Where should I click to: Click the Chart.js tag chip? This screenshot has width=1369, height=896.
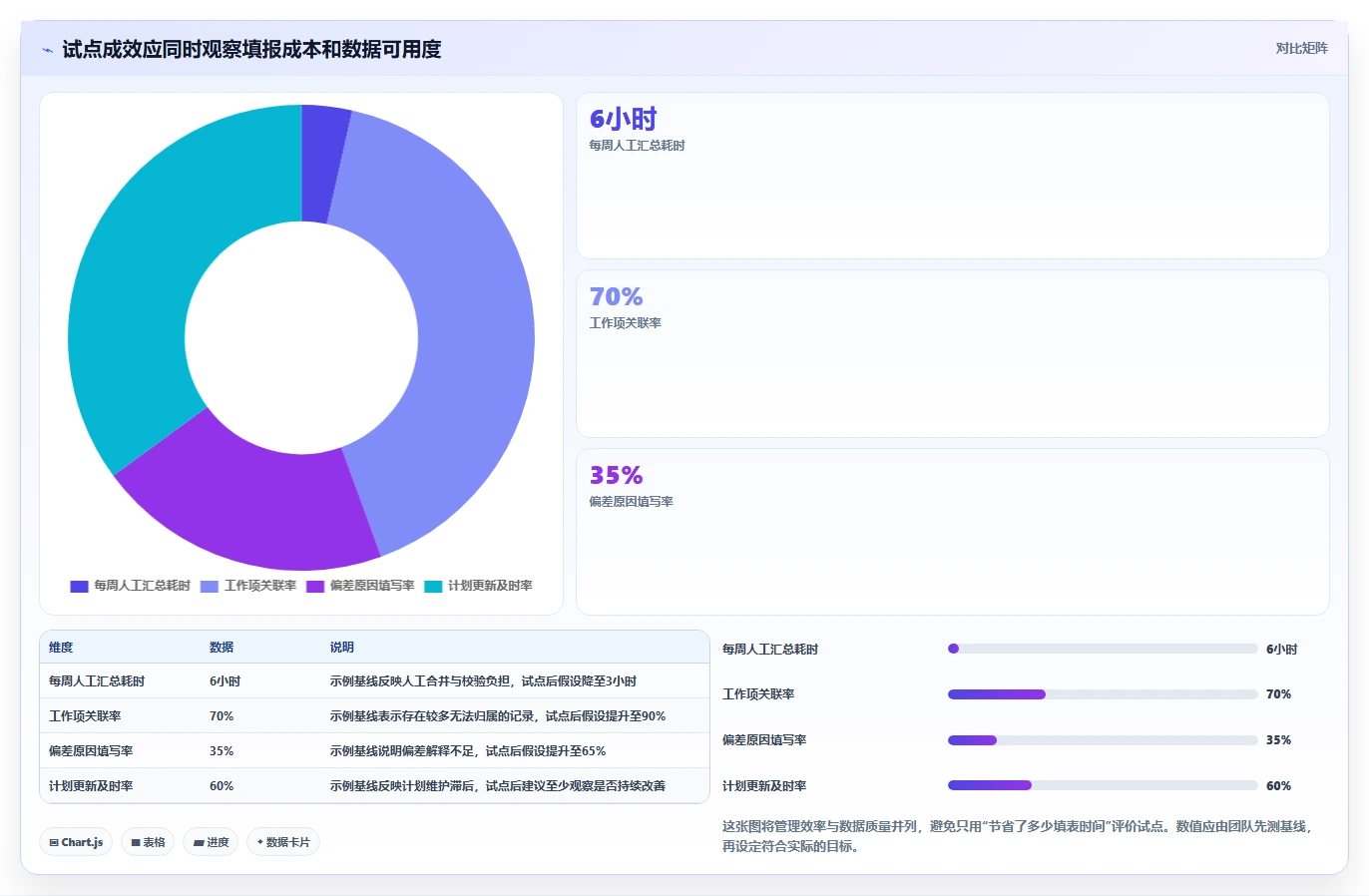(x=76, y=842)
